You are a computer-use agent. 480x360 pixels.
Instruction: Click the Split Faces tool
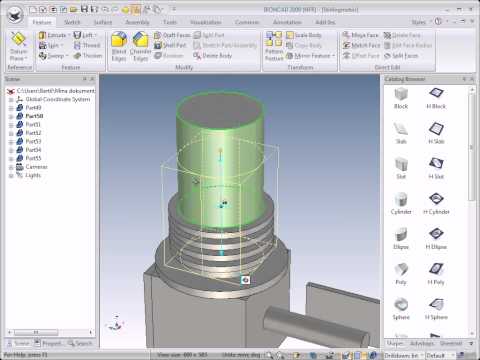(x=401, y=56)
